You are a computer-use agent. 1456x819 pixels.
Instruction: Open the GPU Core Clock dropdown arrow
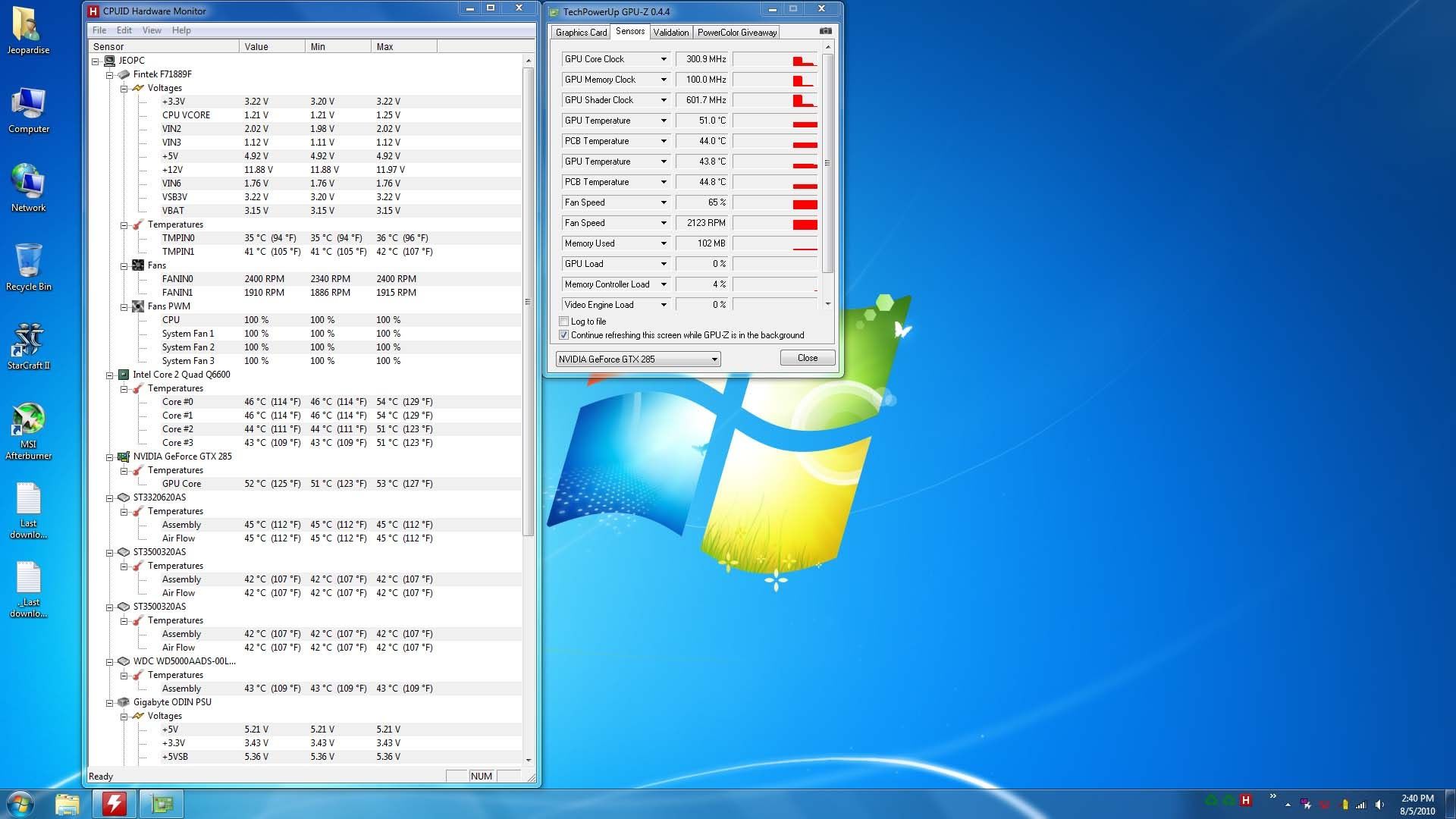click(x=664, y=59)
